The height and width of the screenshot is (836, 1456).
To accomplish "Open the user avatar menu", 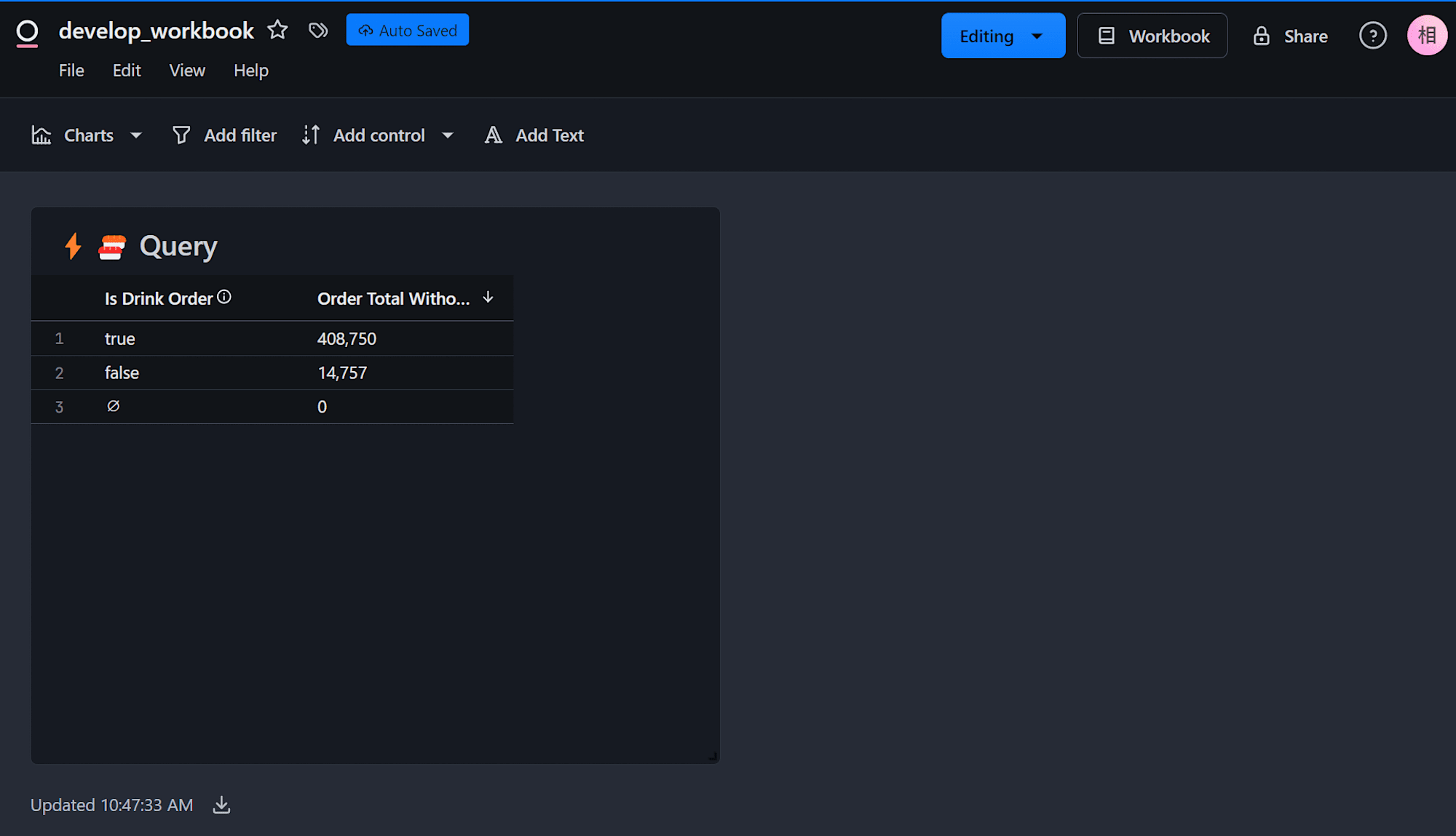I will click(x=1426, y=36).
